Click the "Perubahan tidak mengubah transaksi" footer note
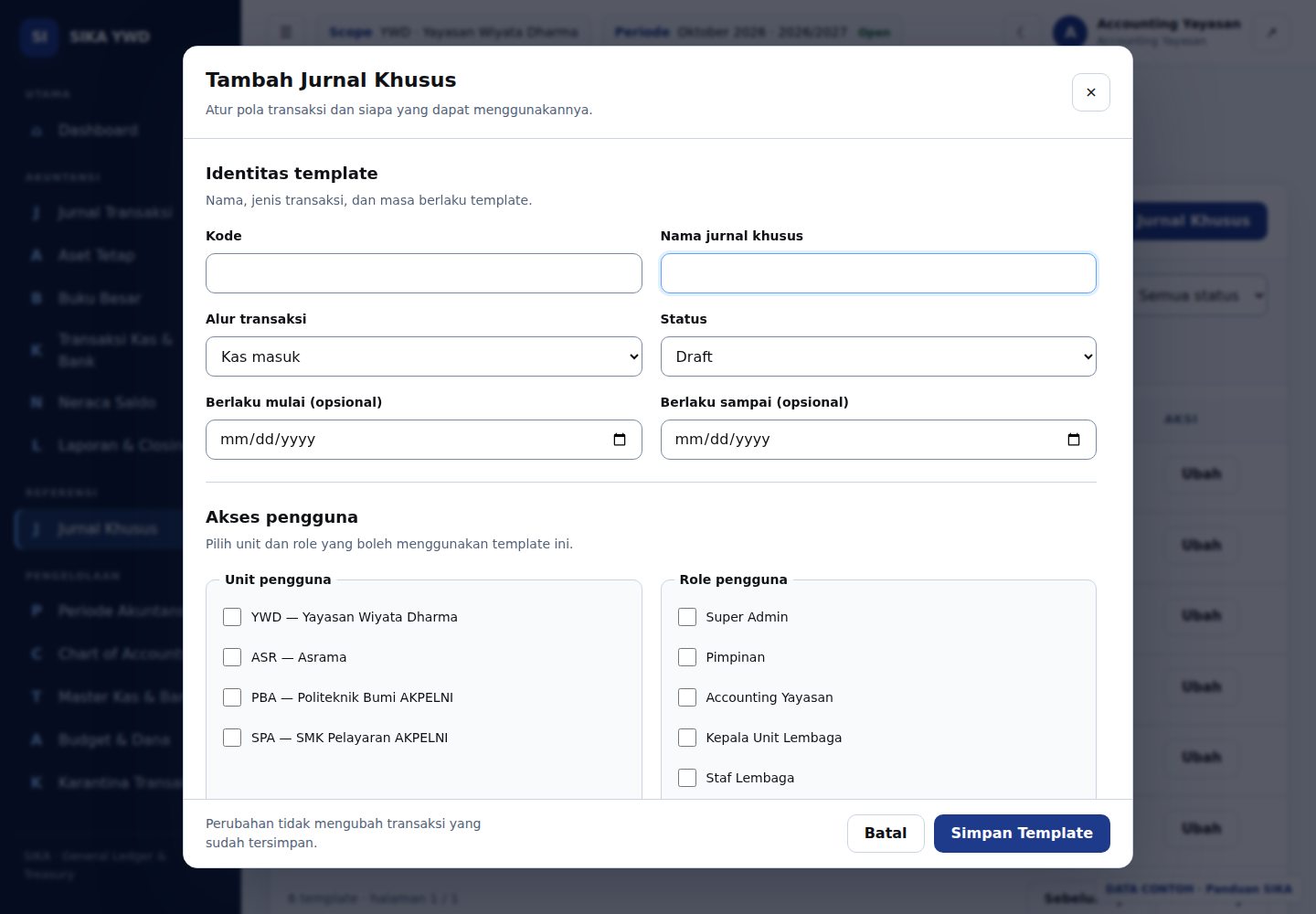1316x914 pixels. [x=343, y=833]
